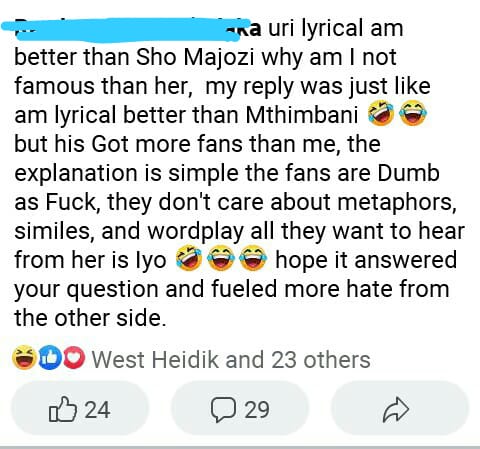Click the tears-of-joy emoji ending the Mthimbani line

coord(413,114)
